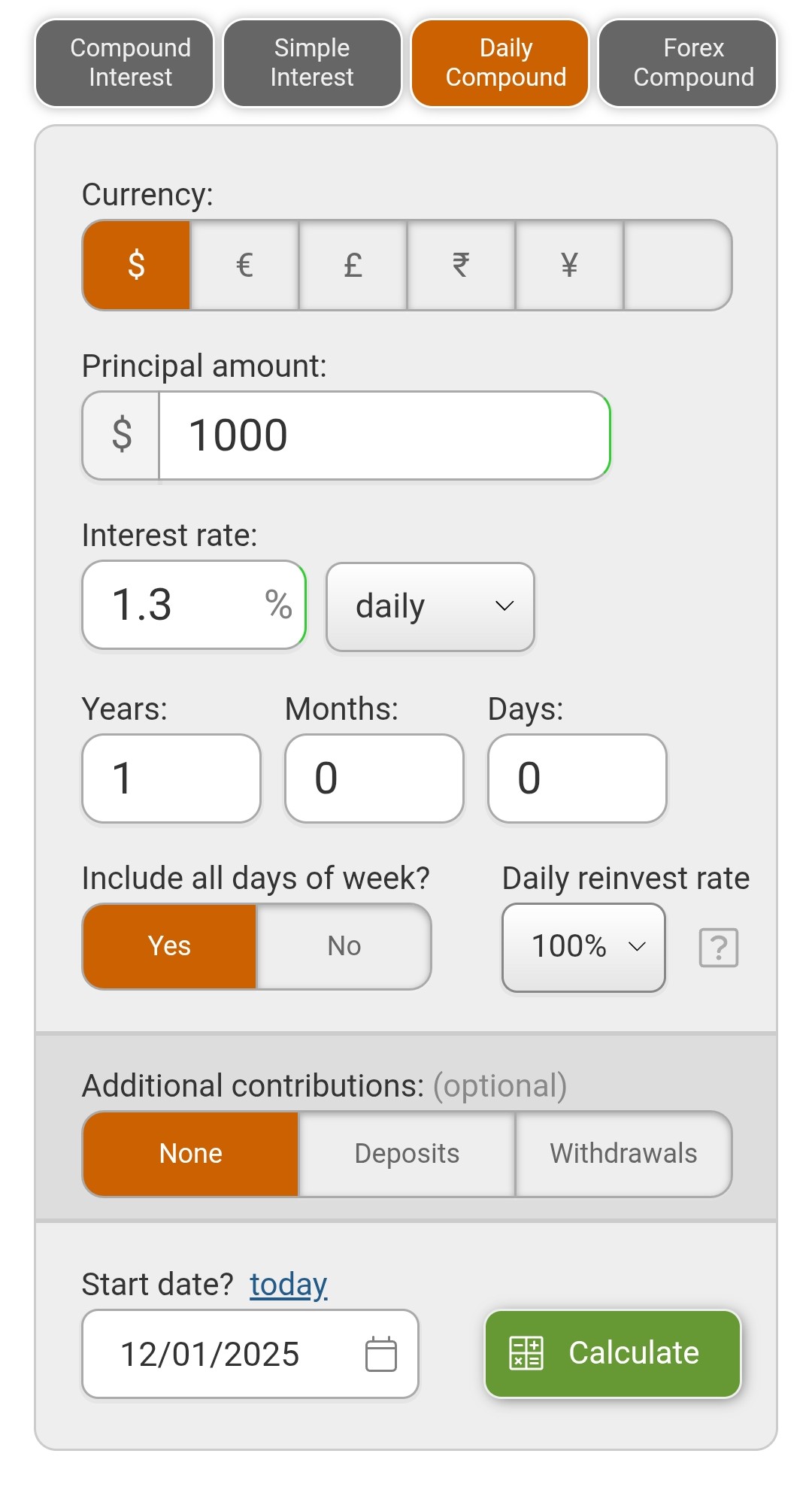Expand the interest rate period dropdown
The height and width of the screenshot is (1487, 812).
point(430,606)
